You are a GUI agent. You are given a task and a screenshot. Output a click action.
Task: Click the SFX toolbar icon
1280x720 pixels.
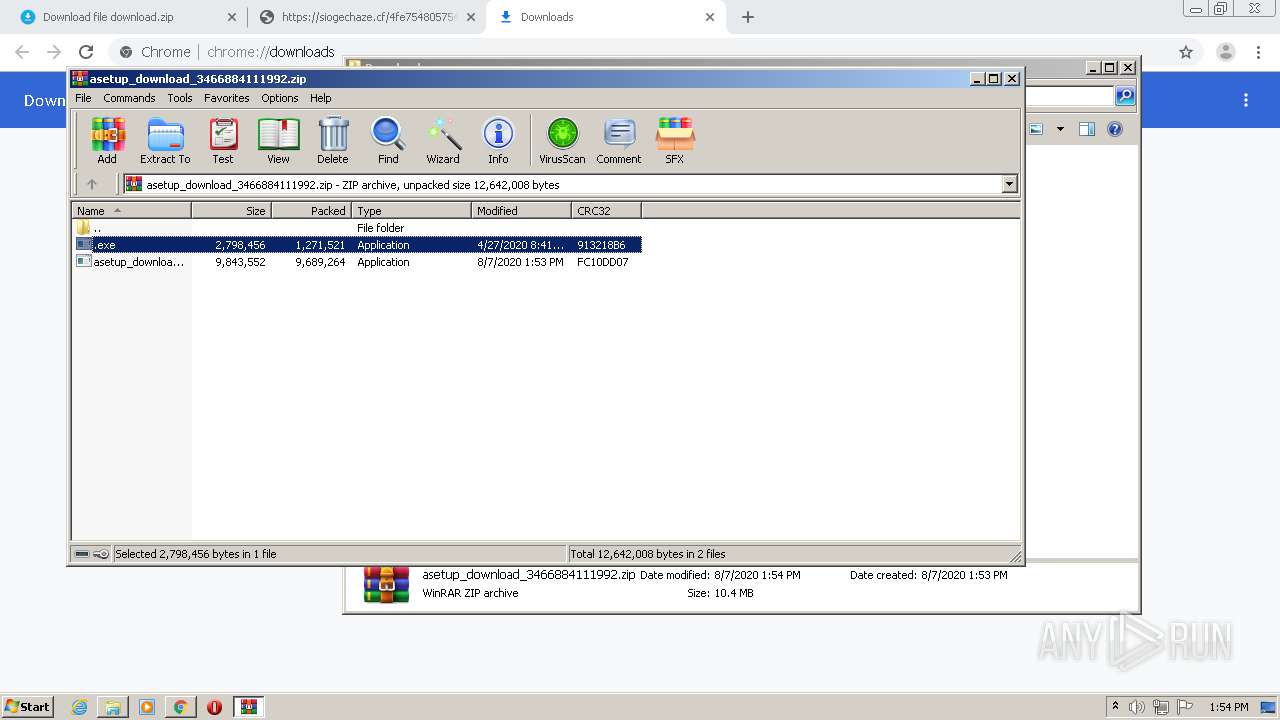pyautogui.click(x=675, y=141)
